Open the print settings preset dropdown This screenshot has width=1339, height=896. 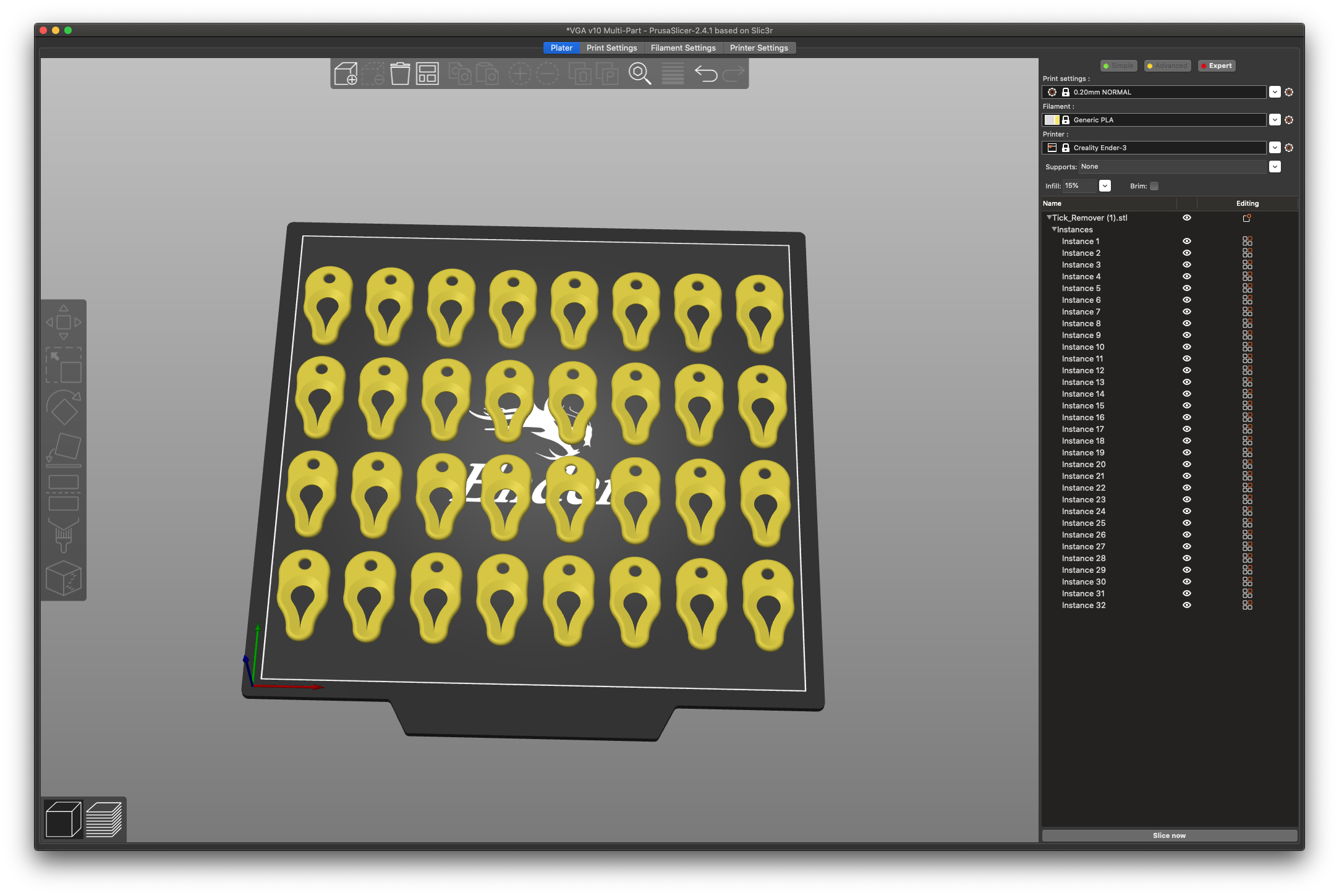1275,92
